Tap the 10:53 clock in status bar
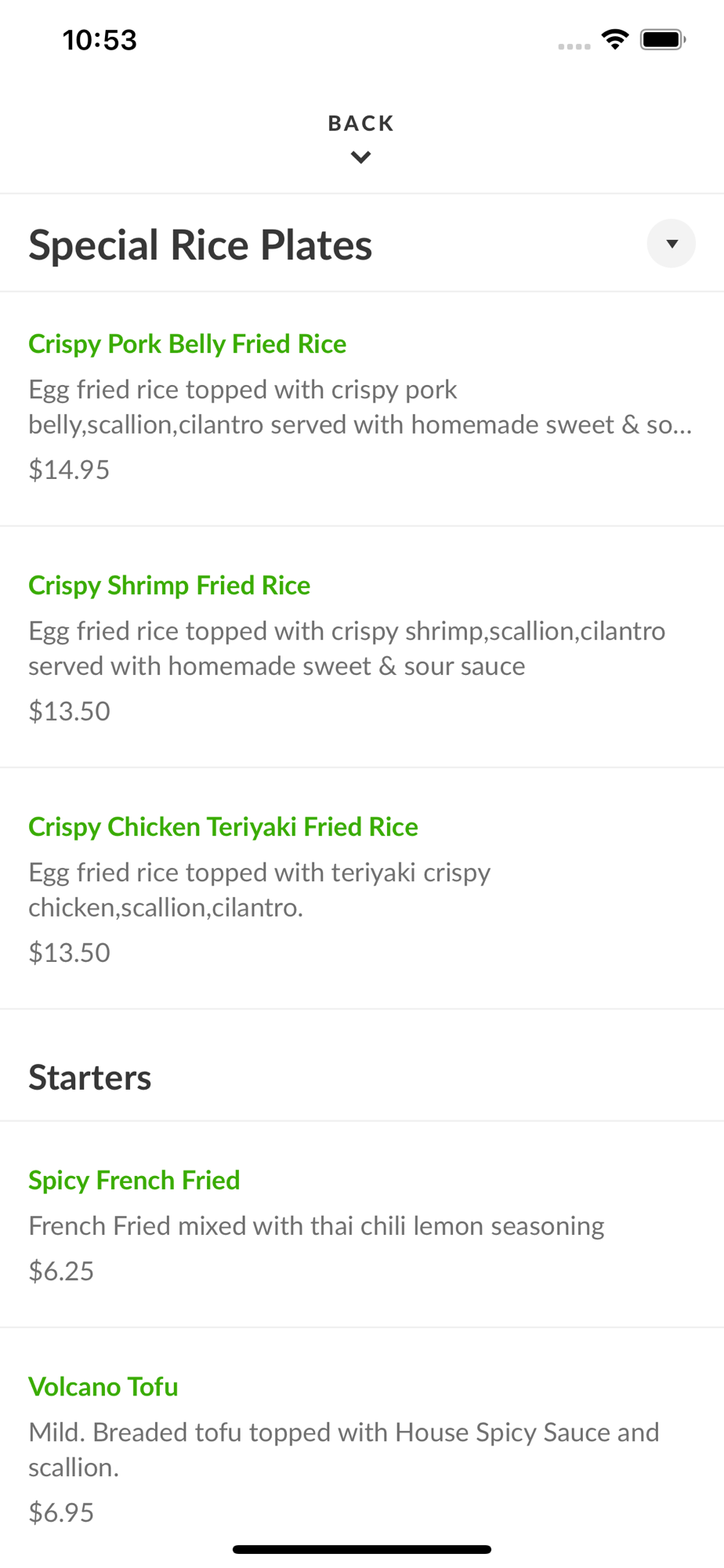Screen dimensions: 724x1568 [100, 40]
